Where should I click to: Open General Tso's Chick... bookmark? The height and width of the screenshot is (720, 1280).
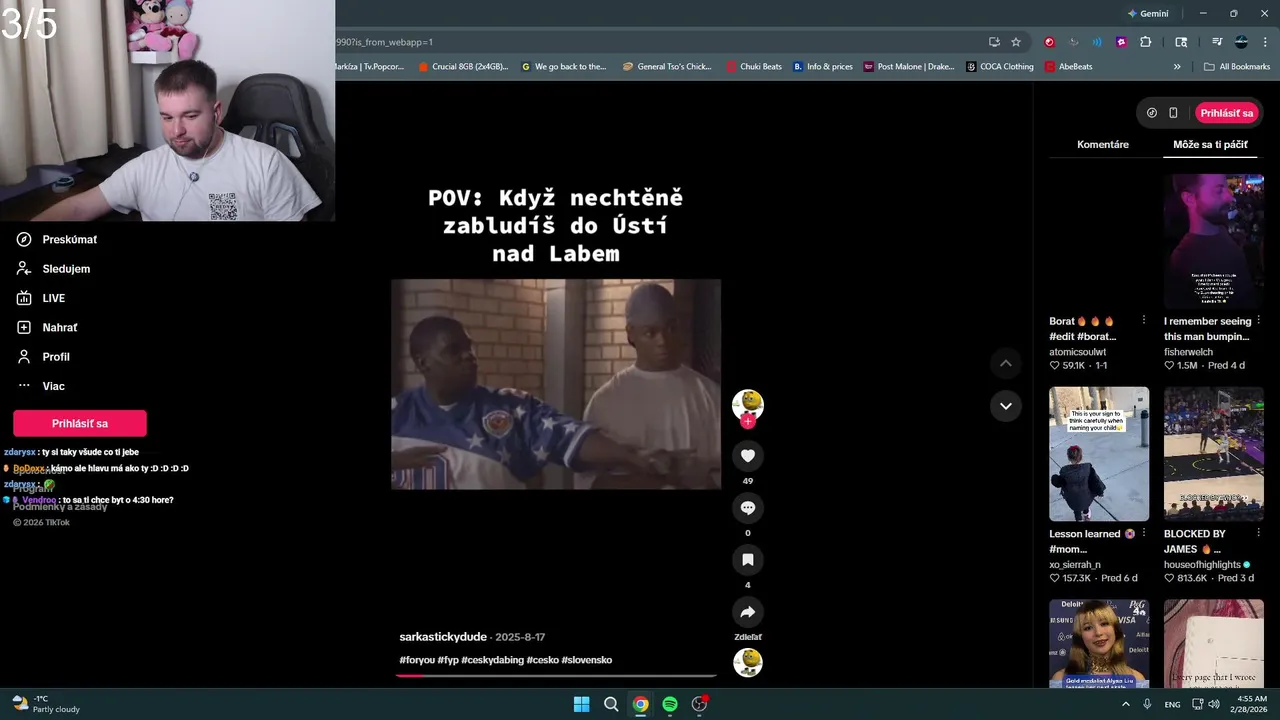point(667,67)
